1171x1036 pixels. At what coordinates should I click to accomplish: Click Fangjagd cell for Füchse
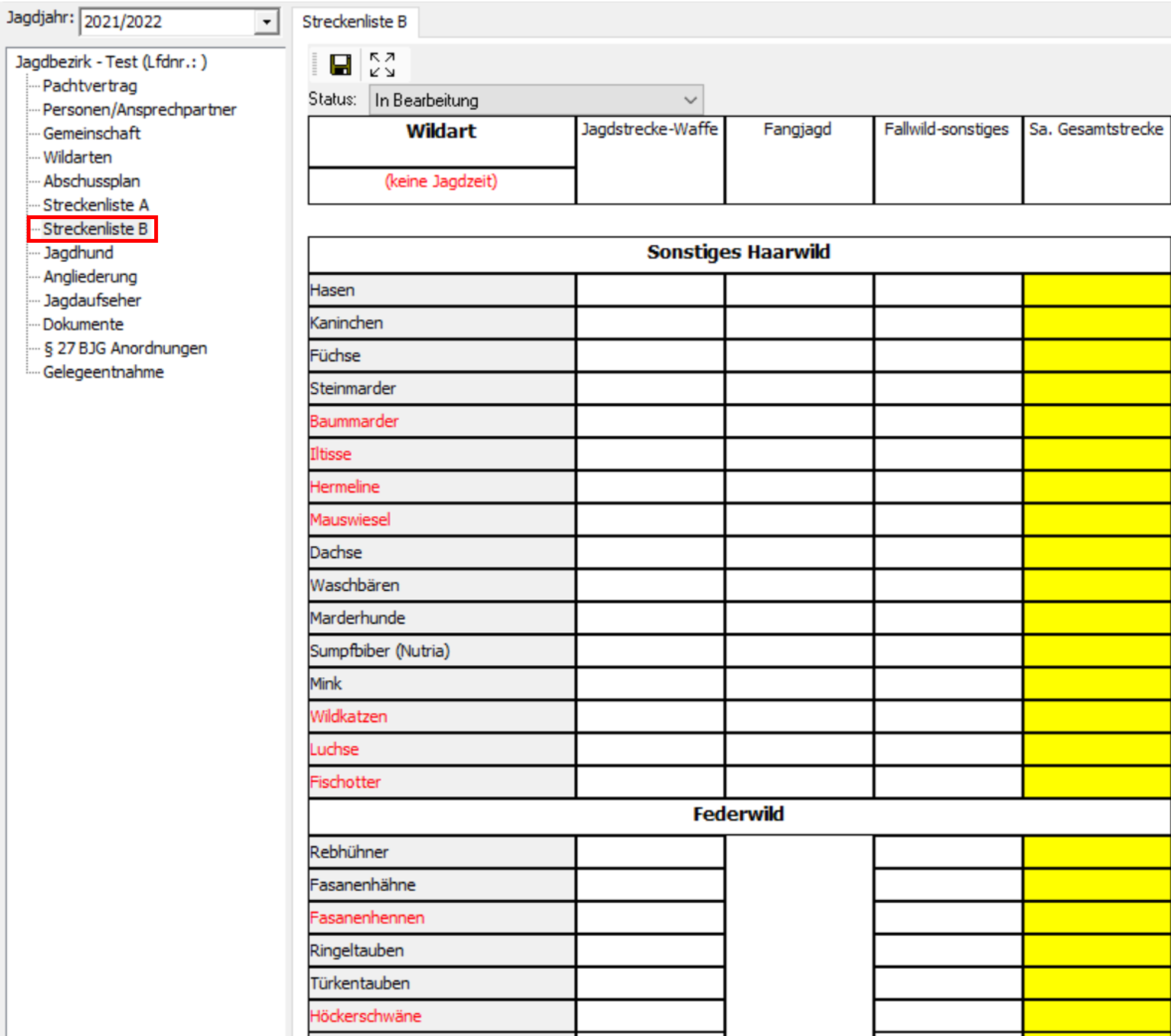click(x=798, y=356)
